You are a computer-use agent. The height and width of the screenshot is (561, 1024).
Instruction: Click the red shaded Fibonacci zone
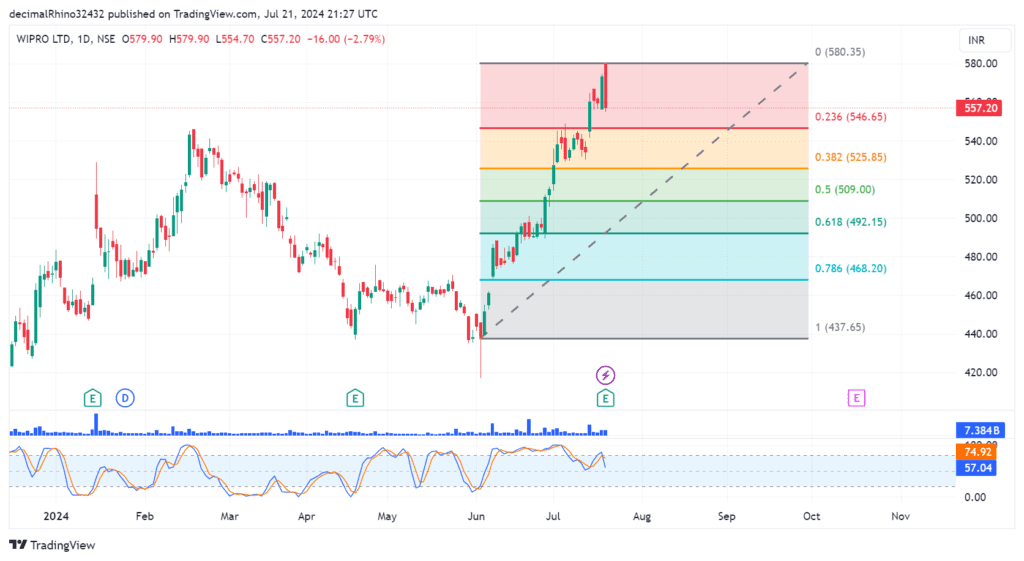700,95
